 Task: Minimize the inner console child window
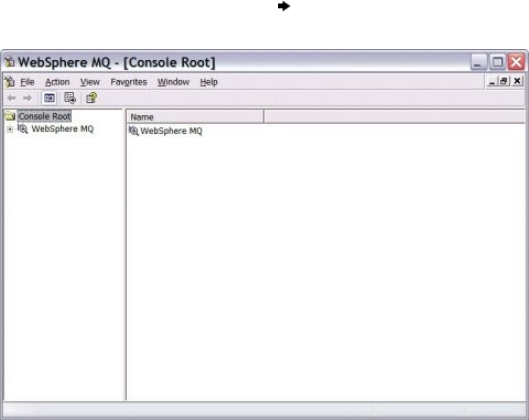click(492, 81)
